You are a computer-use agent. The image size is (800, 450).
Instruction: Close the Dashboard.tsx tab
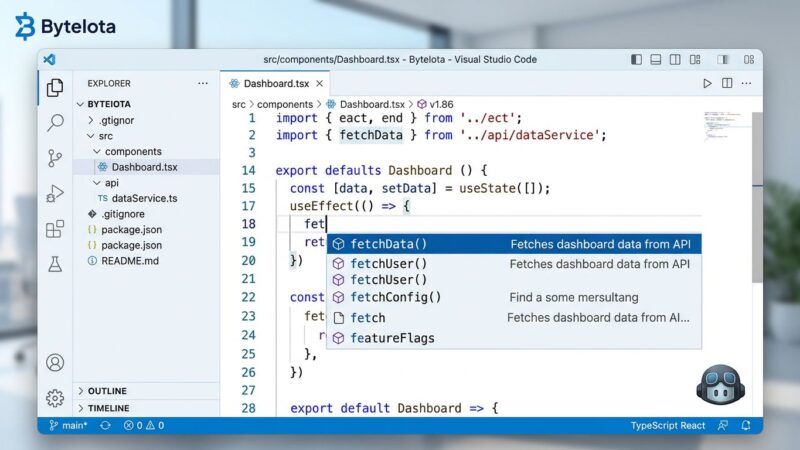pyautogui.click(x=319, y=83)
